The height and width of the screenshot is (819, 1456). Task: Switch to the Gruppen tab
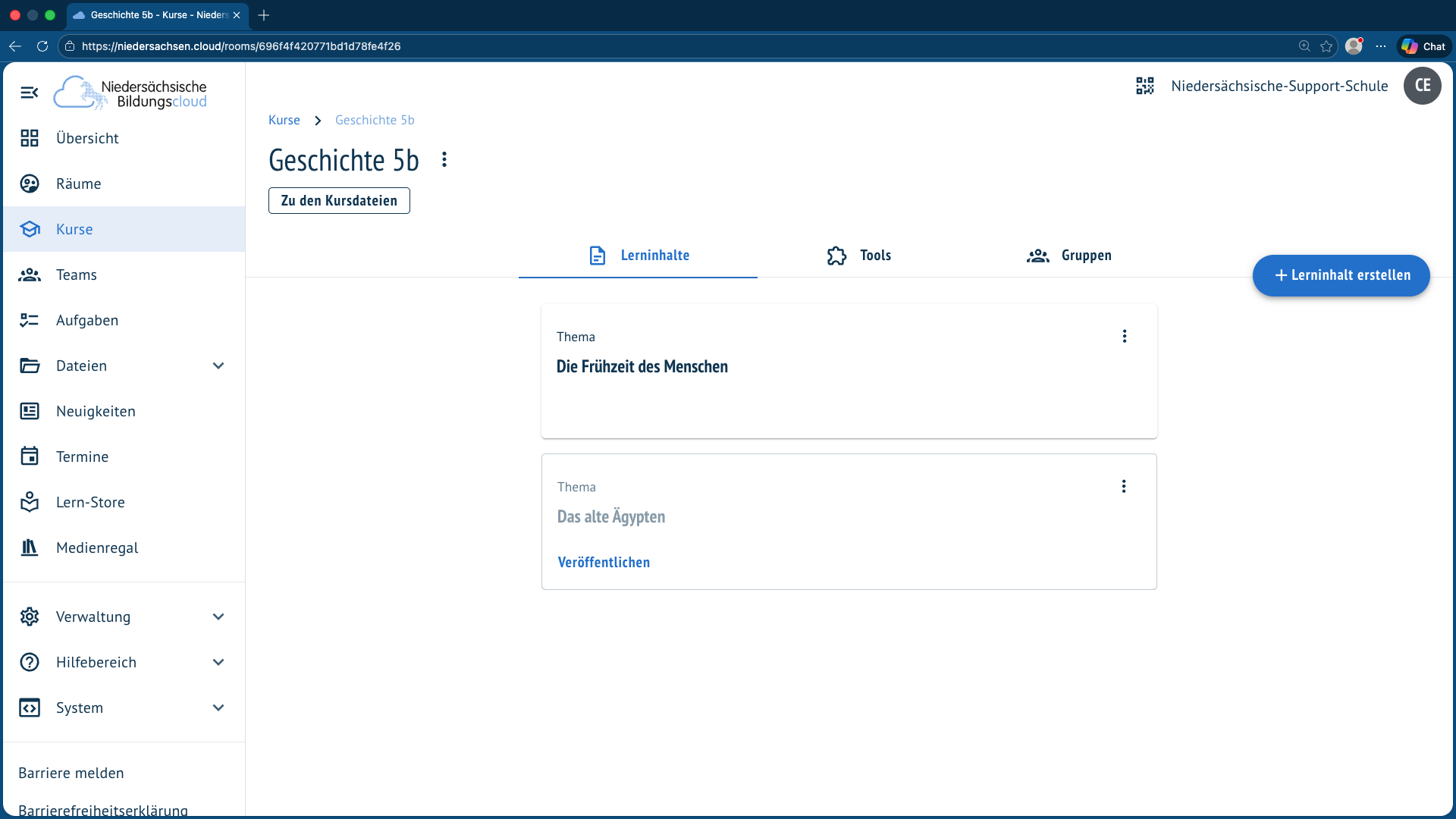point(1069,256)
